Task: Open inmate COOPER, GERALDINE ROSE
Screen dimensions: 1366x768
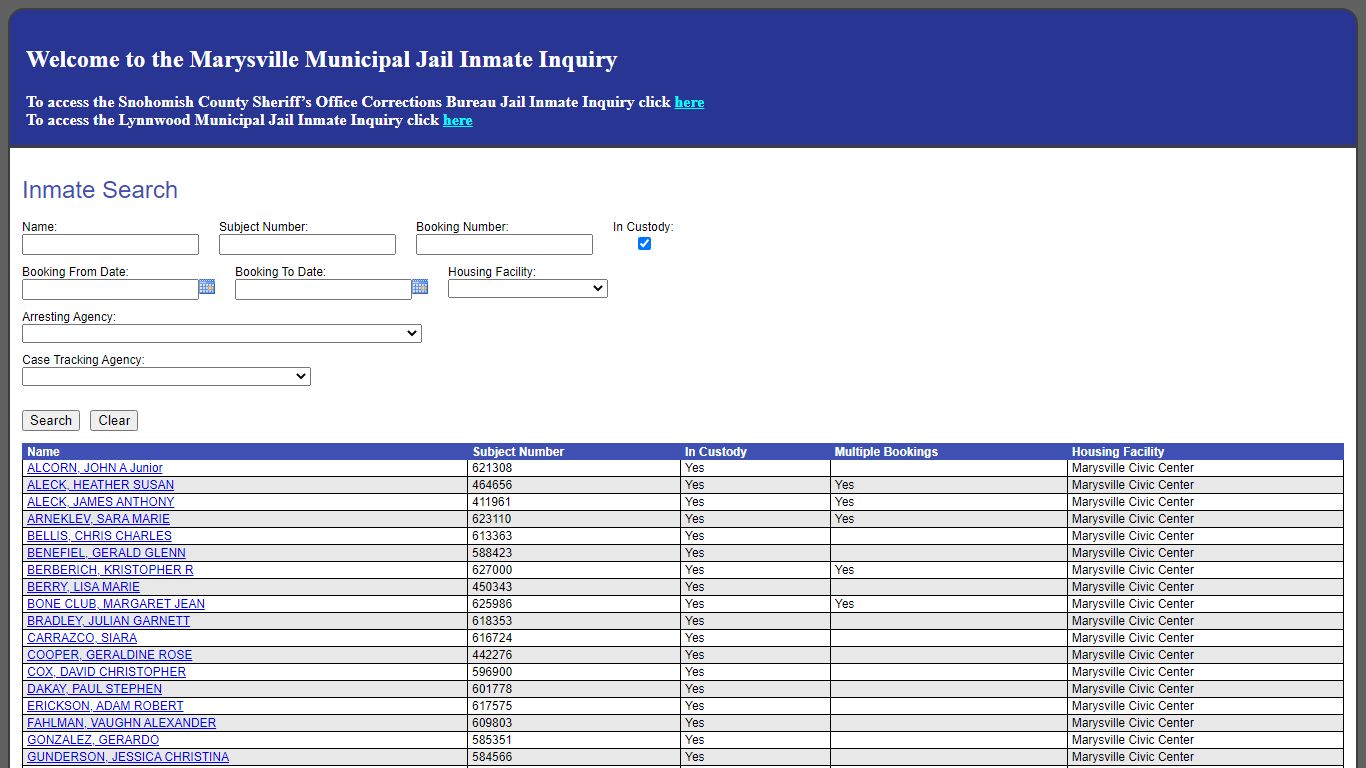Action: pos(109,655)
